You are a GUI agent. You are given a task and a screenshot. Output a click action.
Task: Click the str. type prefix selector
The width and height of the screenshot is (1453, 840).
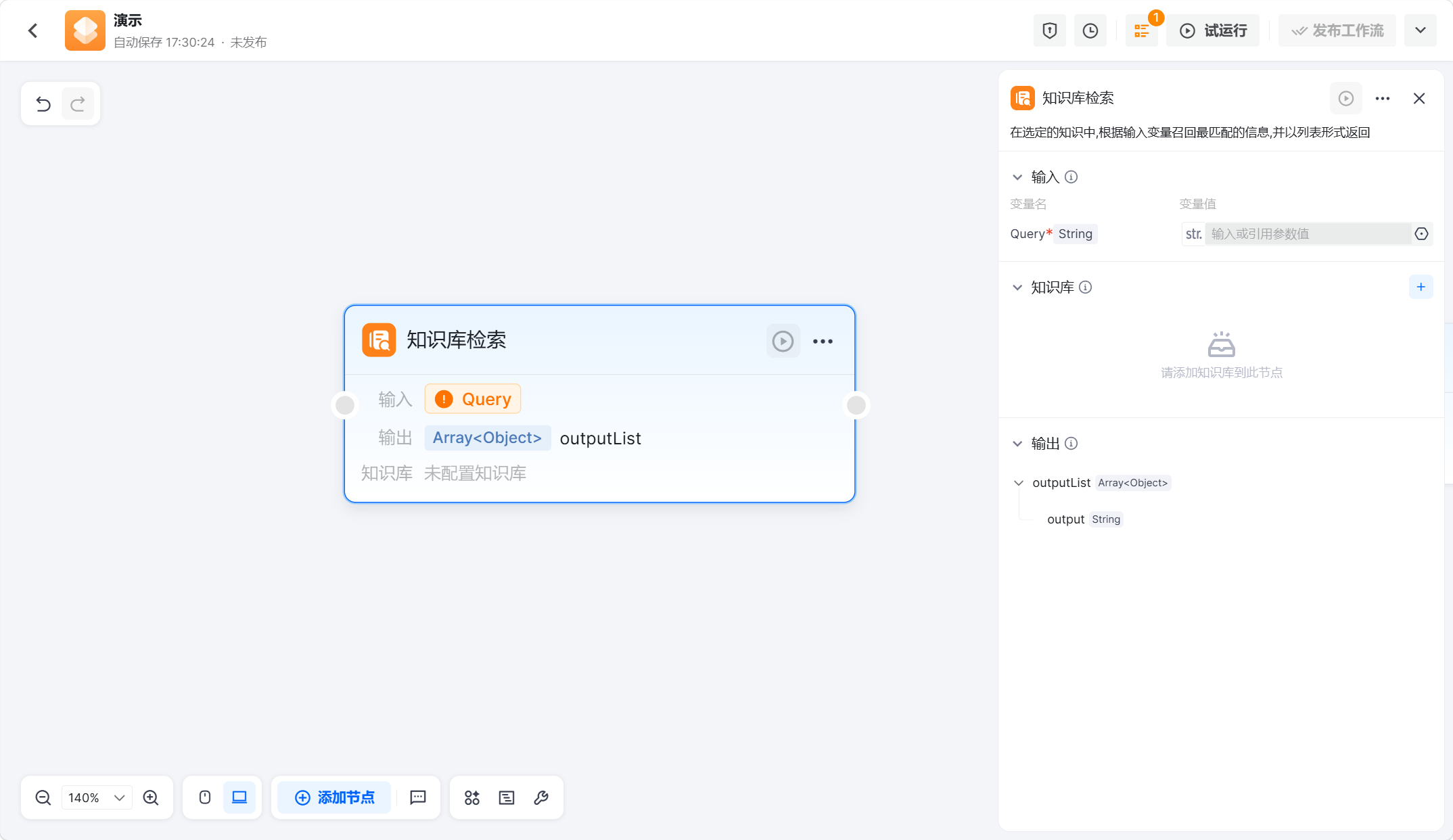tap(1193, 234)
